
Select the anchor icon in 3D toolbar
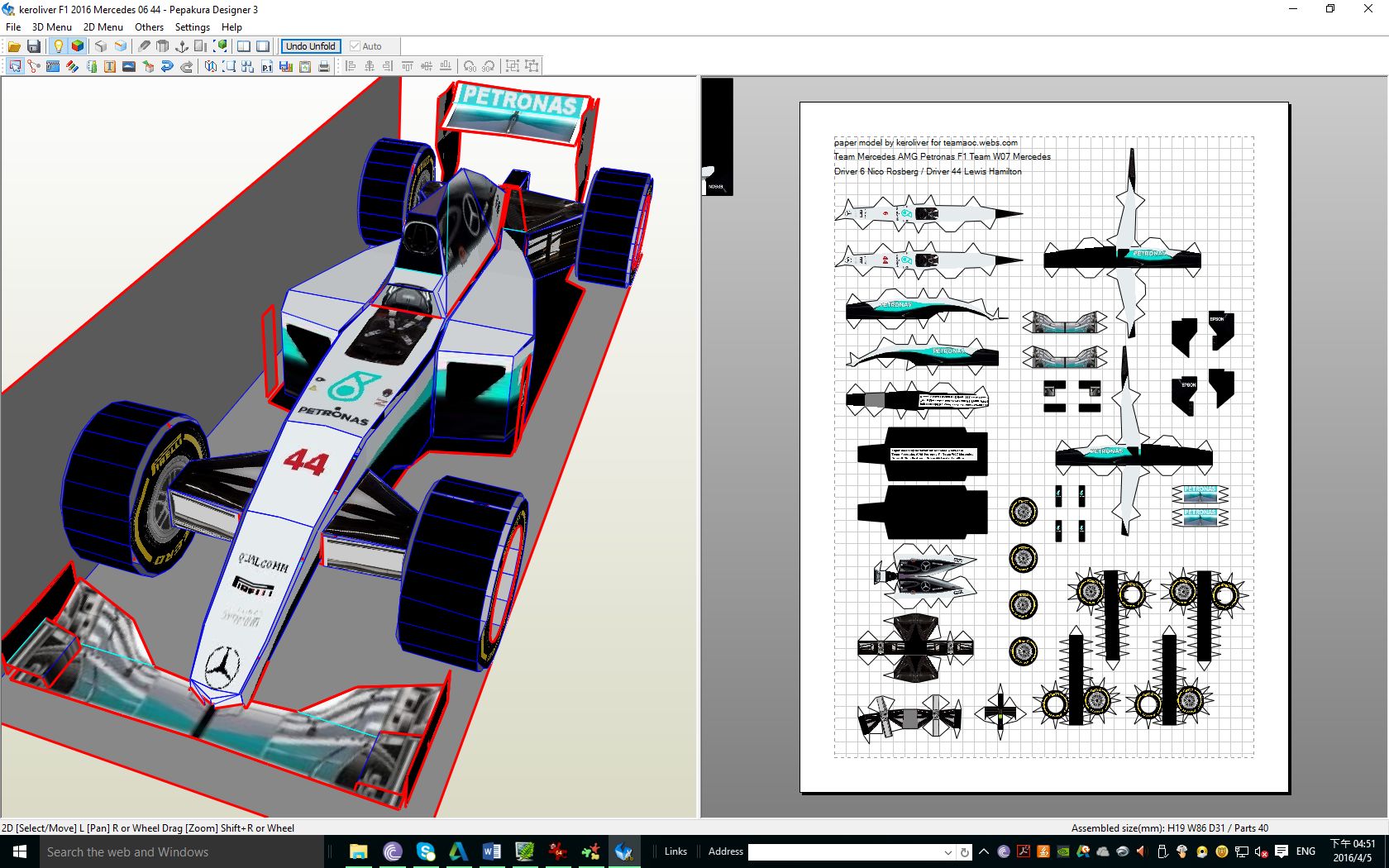[x=182, y=46]
